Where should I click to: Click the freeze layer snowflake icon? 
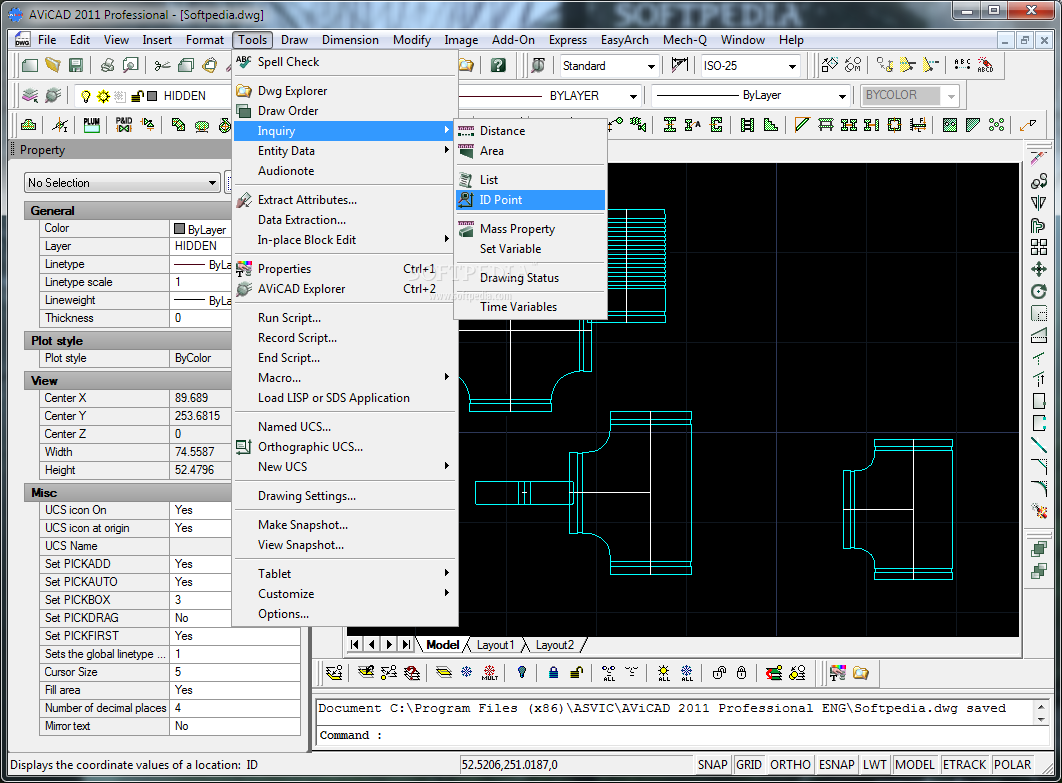[467, 673]
